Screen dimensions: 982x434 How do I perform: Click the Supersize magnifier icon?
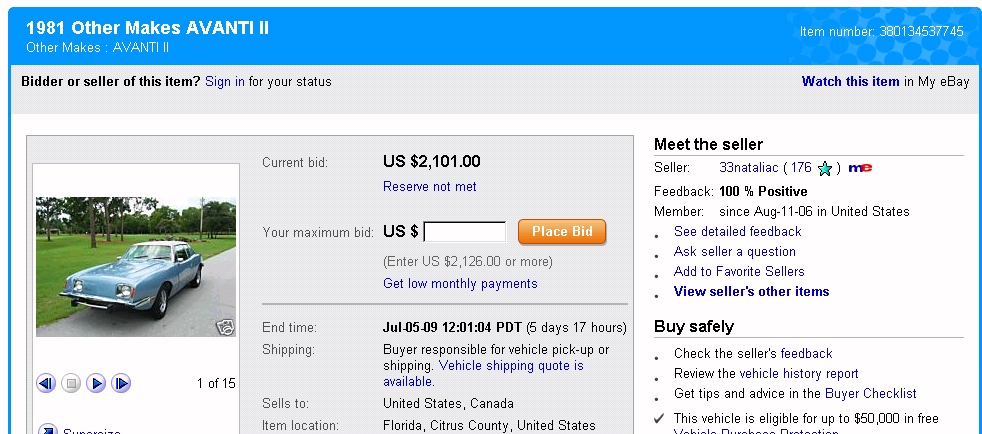click(47, 430)
